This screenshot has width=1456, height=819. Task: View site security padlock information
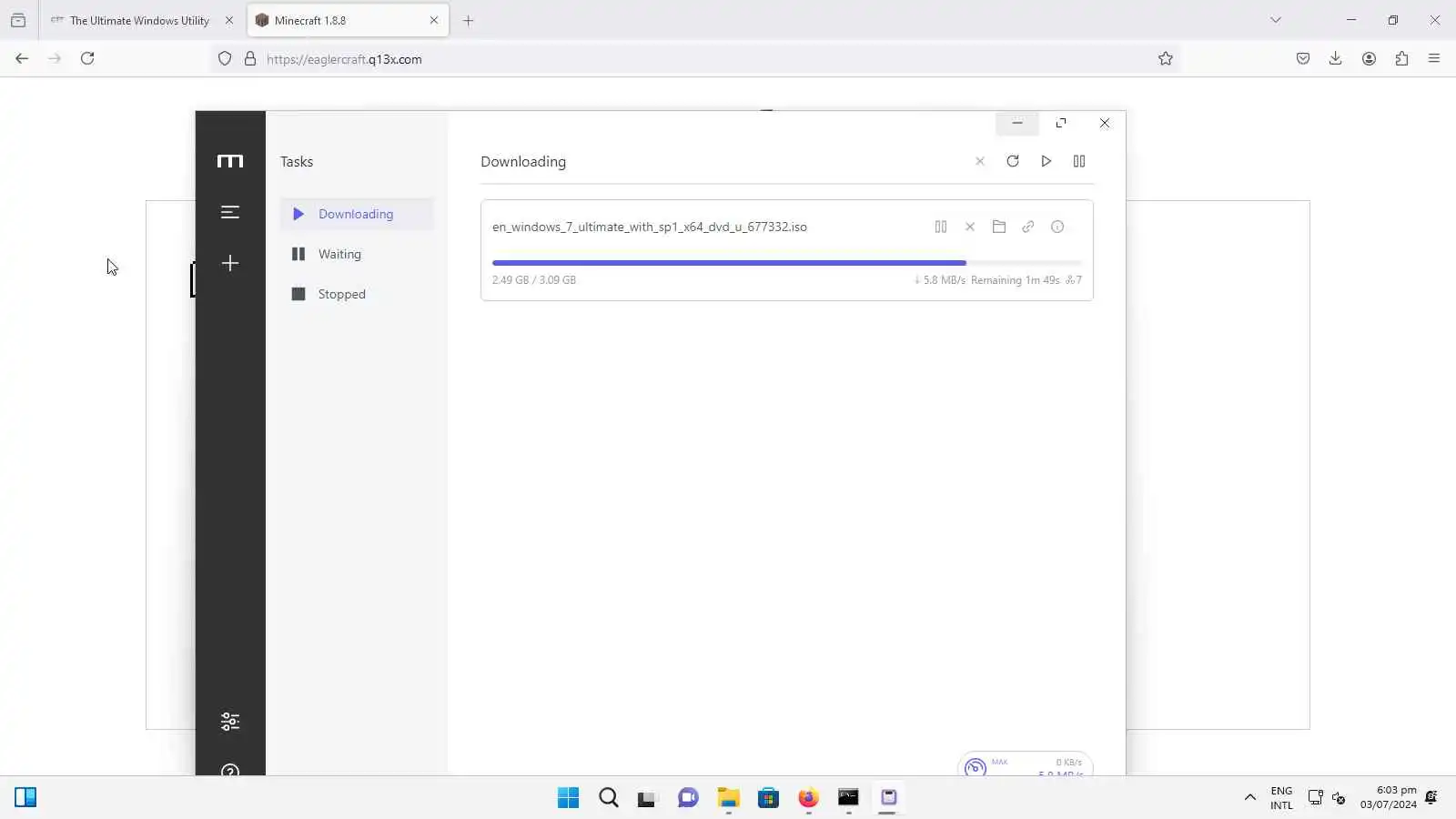tap(250, 59)
